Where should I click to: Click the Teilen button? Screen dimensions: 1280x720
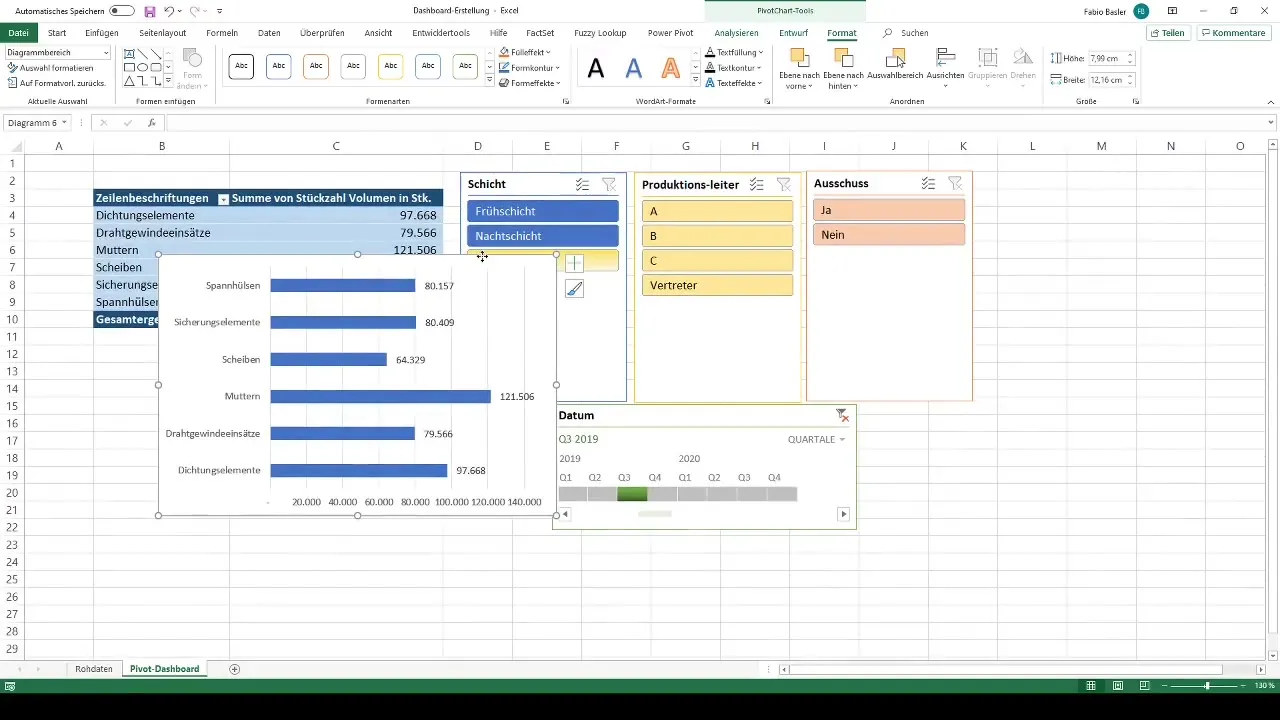pos(1168,33)
